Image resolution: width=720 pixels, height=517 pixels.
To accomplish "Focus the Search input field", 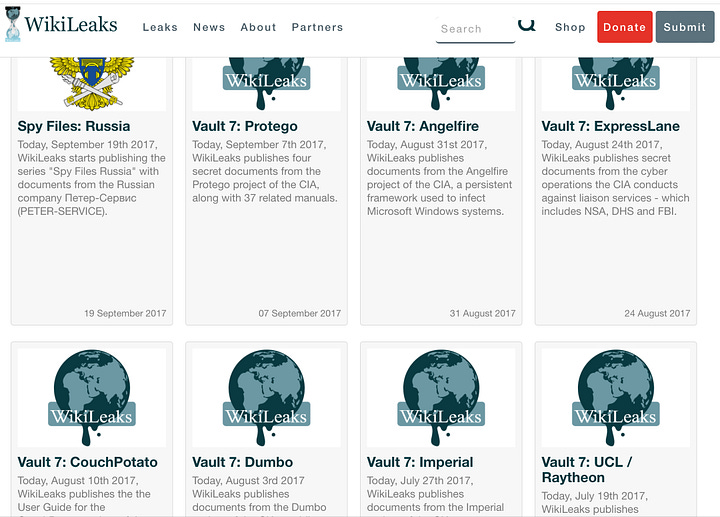I will pyautogui.click(x=475, y=29).
